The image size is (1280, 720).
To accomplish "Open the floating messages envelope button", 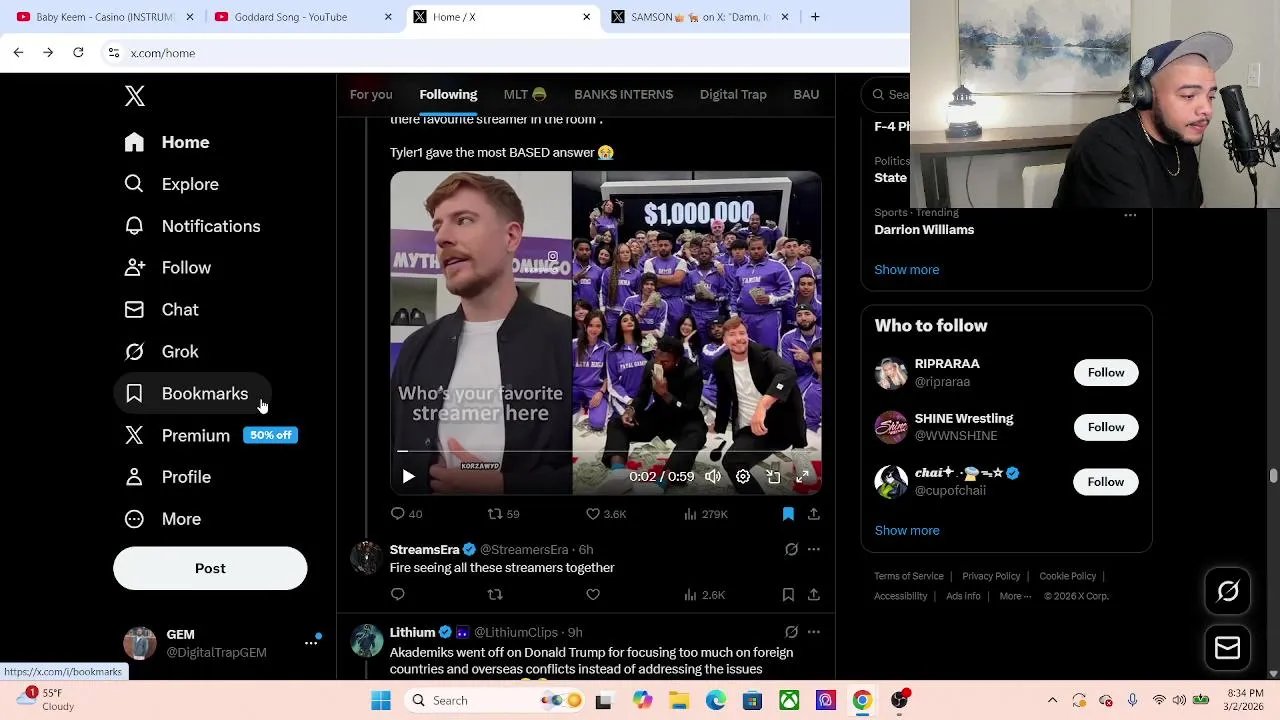I will 1228,648.
